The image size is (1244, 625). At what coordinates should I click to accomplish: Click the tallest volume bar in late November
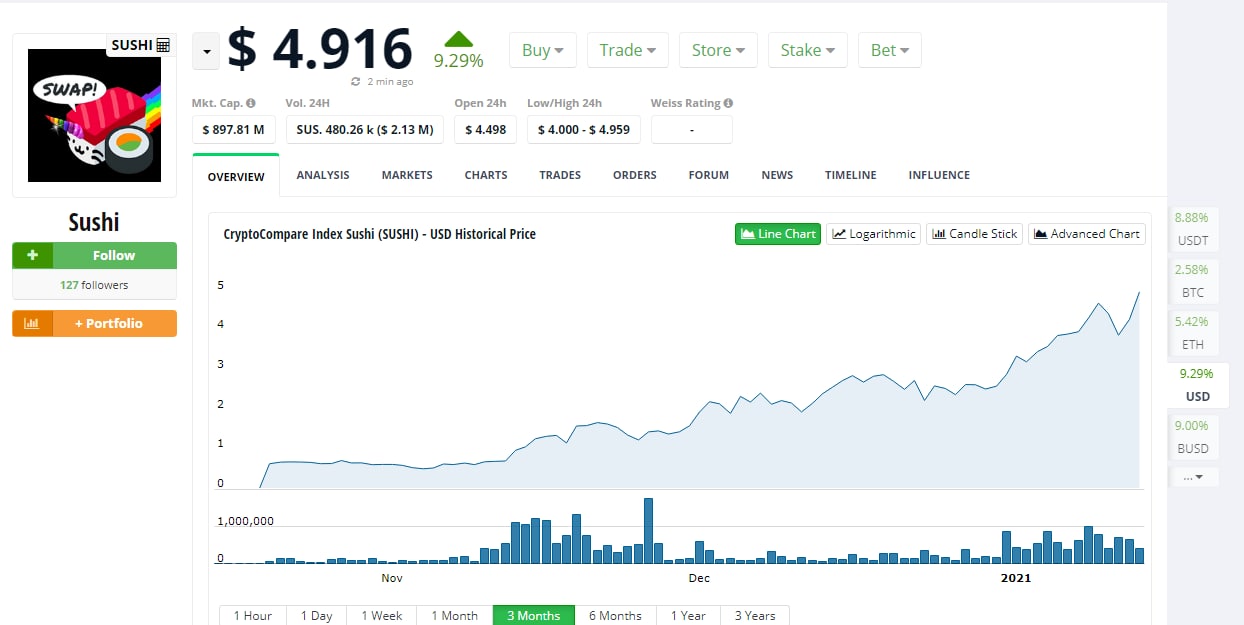[648, 531]
